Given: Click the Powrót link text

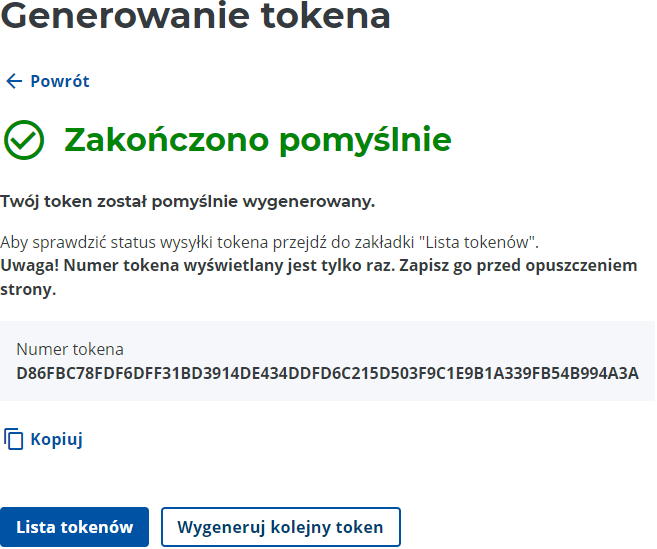Looking at the screenshot, I should click(60, 82).
